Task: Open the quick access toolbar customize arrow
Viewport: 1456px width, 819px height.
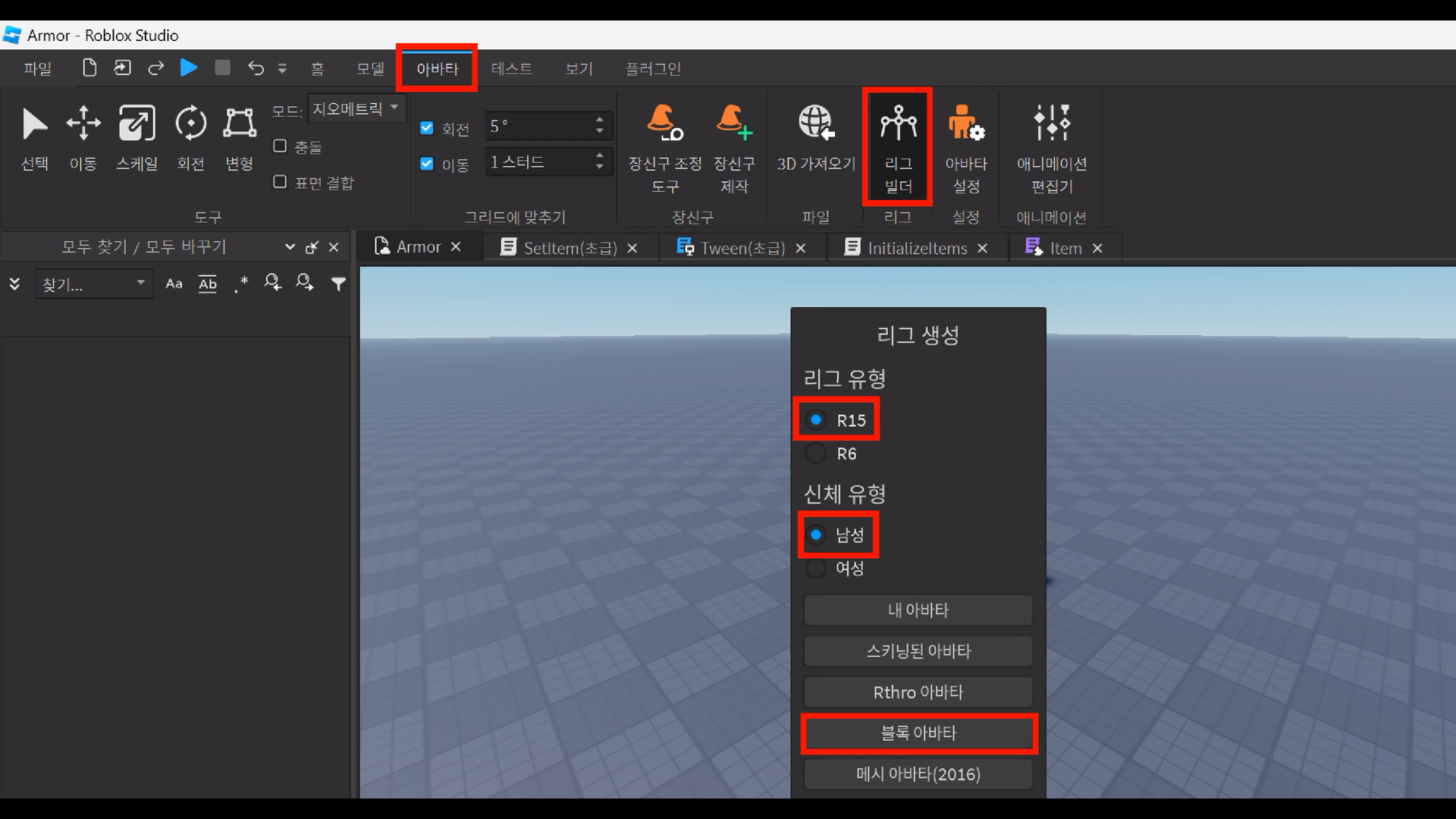Action: 282,69
